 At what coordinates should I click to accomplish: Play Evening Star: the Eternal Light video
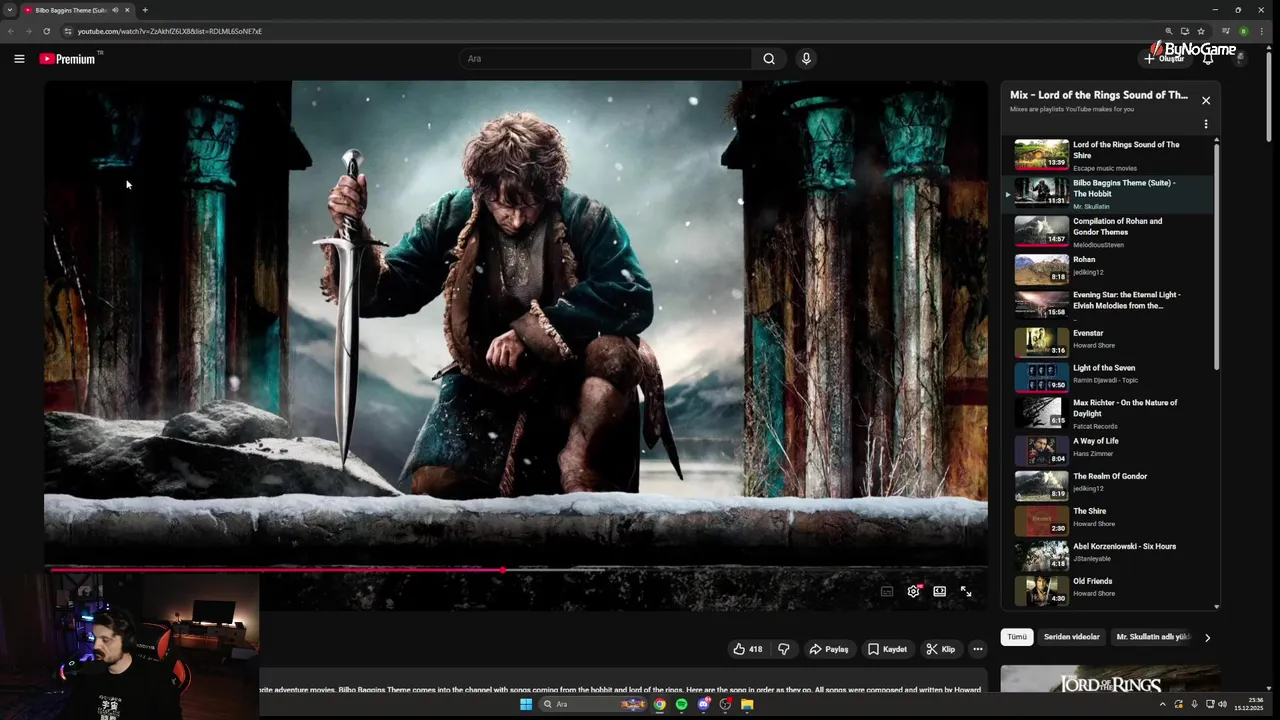click(1109, 304)
